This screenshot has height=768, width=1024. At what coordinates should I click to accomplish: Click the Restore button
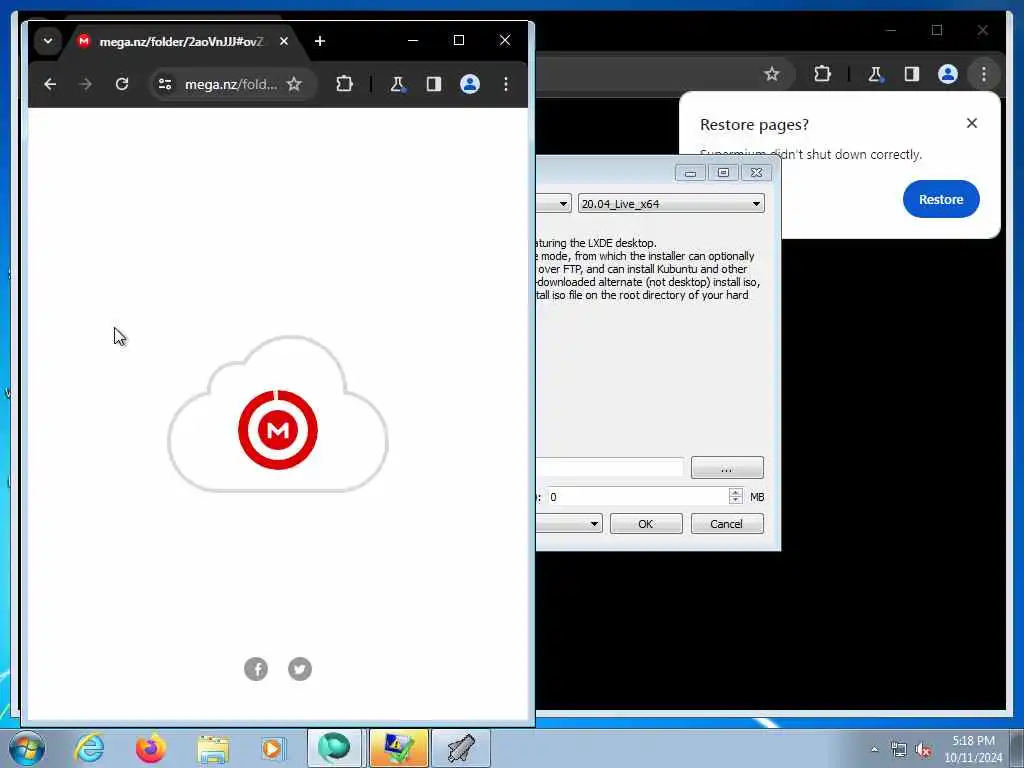pyautogui.click(x=941, y=199)
